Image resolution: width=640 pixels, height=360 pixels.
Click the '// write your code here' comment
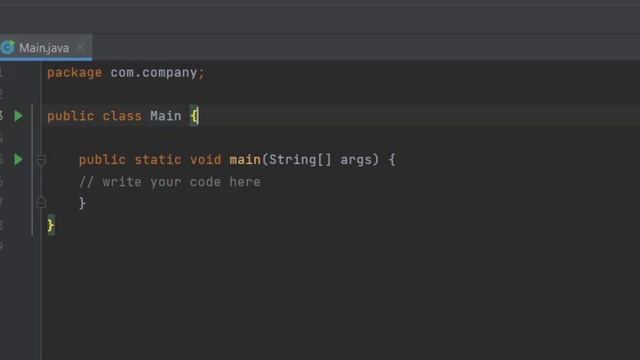point(169,182)
